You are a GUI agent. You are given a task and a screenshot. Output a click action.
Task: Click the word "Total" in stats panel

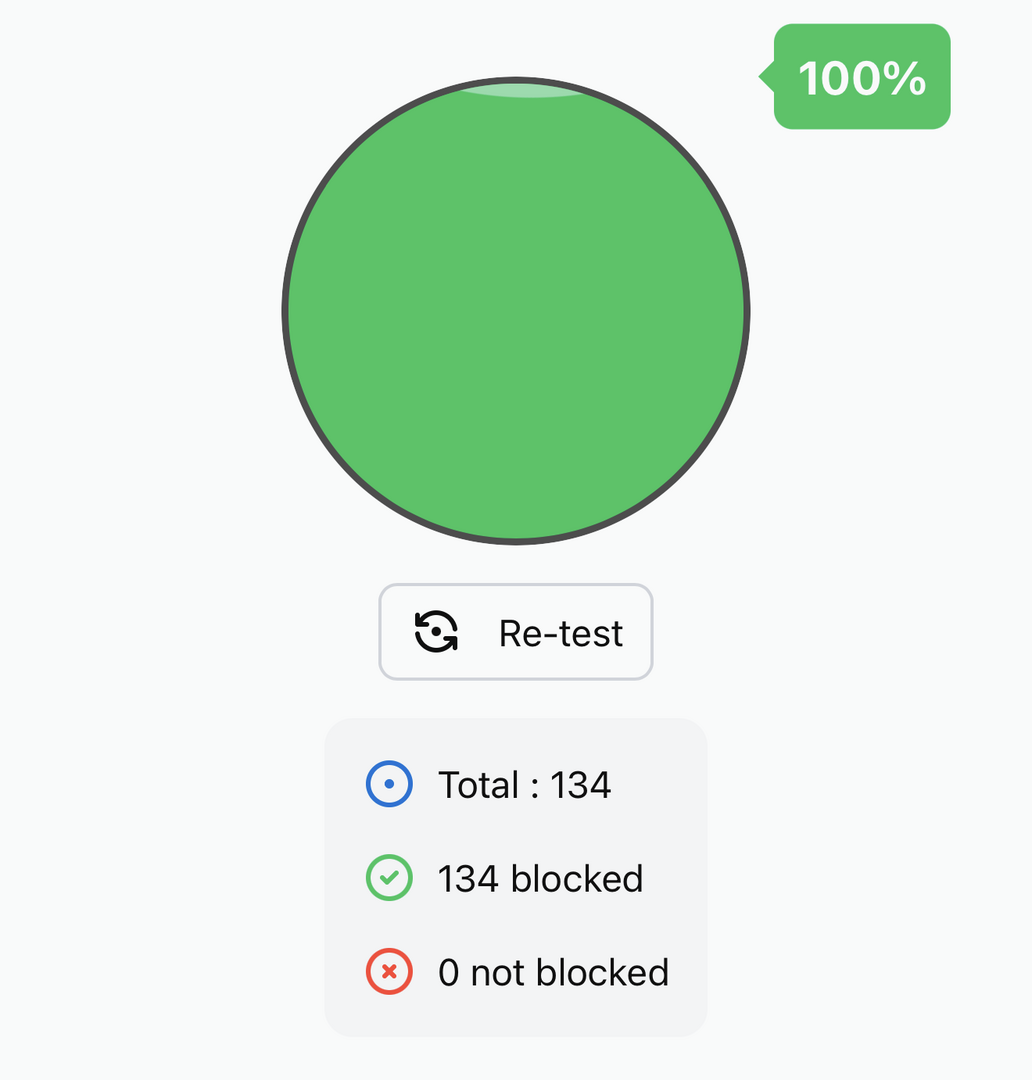[478, 785]
